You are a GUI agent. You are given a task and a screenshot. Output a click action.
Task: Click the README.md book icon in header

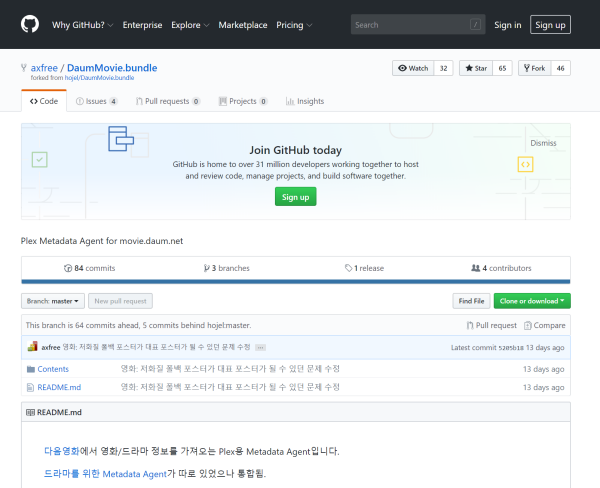30,412
